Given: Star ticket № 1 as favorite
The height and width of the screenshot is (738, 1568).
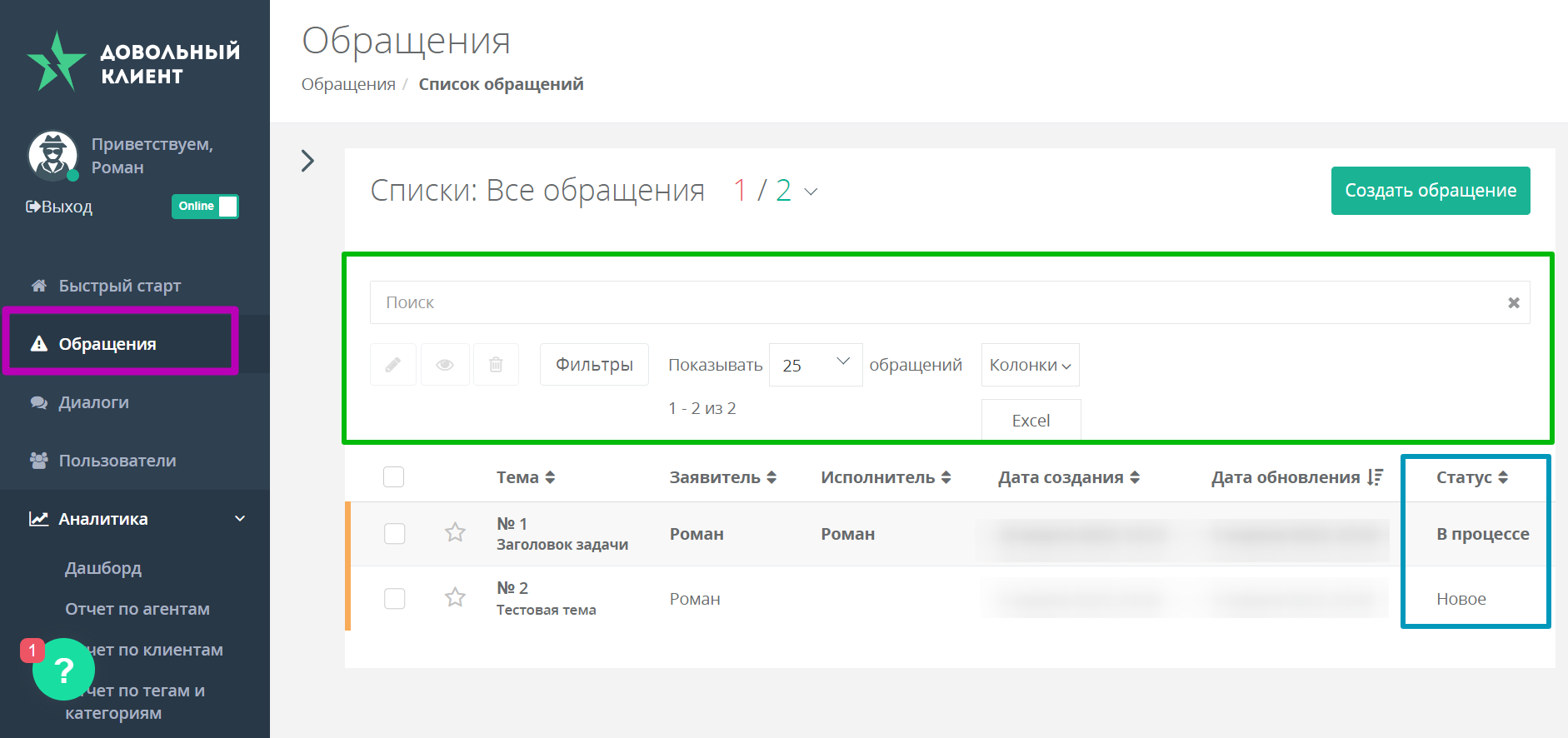Looking at the screenshot, I should [455, 532].
